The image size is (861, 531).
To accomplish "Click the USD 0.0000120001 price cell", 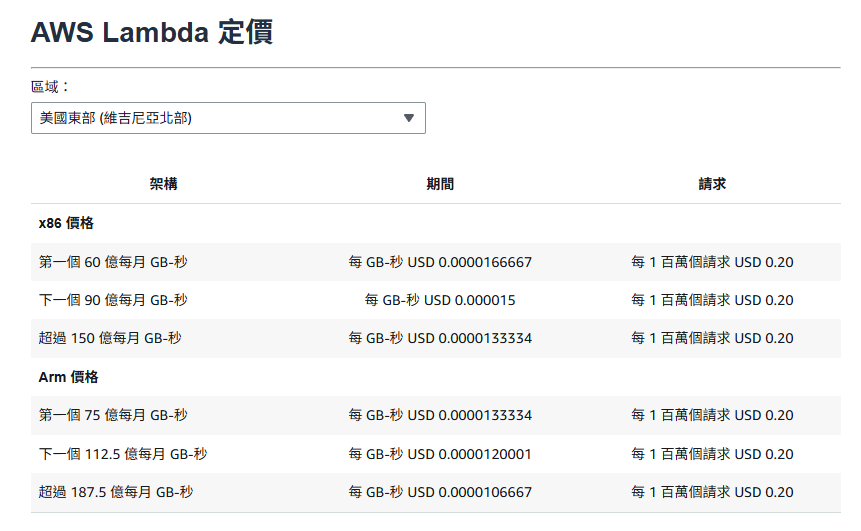I will tap(440, 454).
